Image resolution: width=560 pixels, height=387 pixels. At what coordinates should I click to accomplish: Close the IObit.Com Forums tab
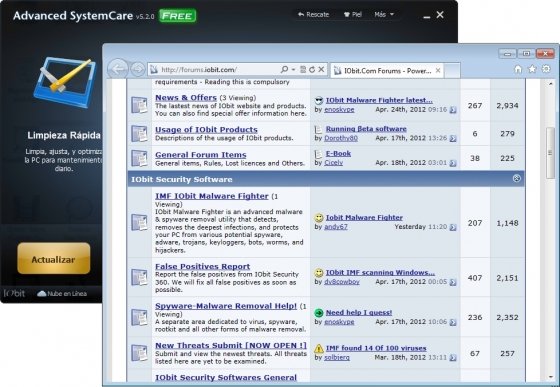pos(438,70)
